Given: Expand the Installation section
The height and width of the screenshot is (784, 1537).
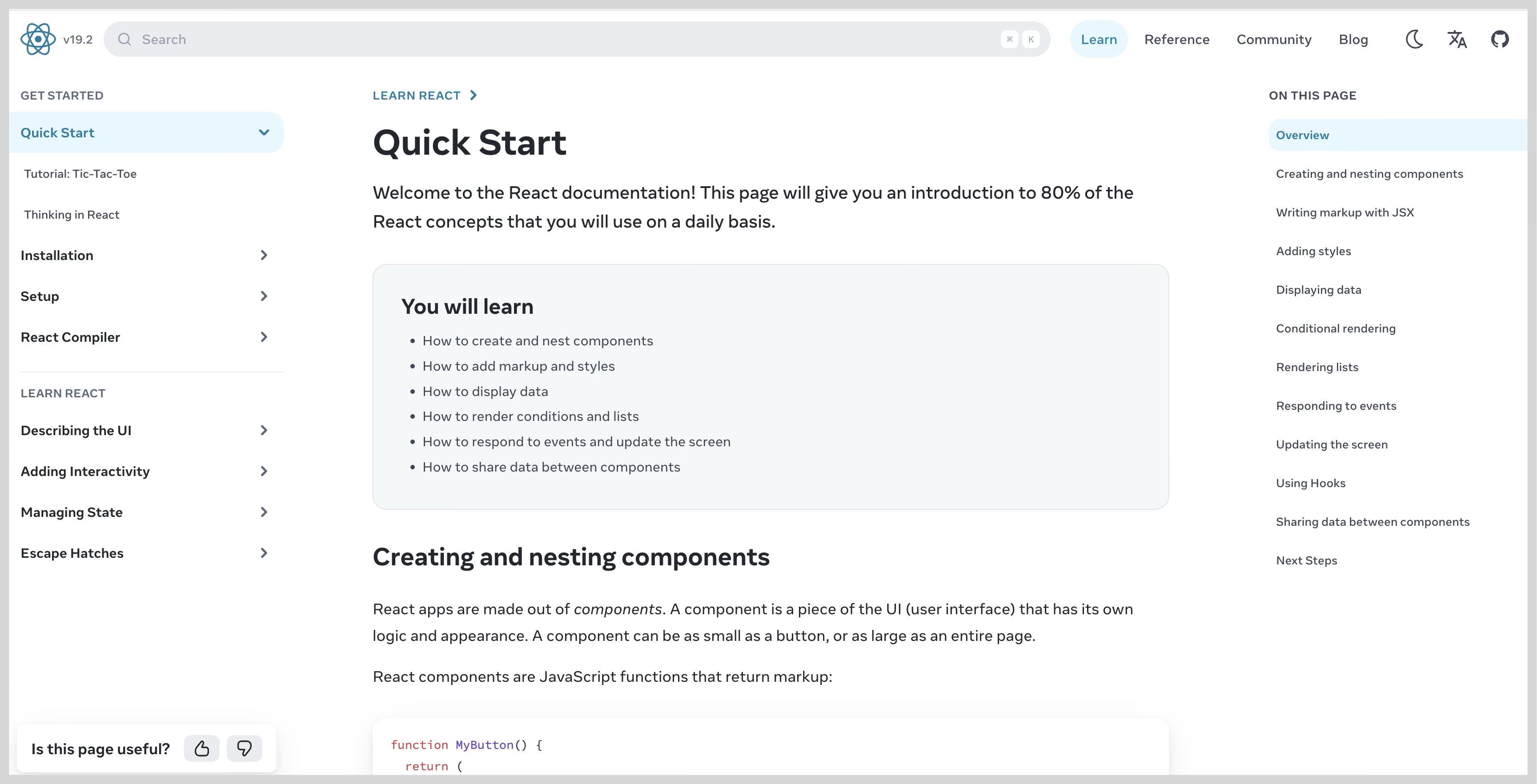Looking at the screenshot, I should click(x=264, y=255).
